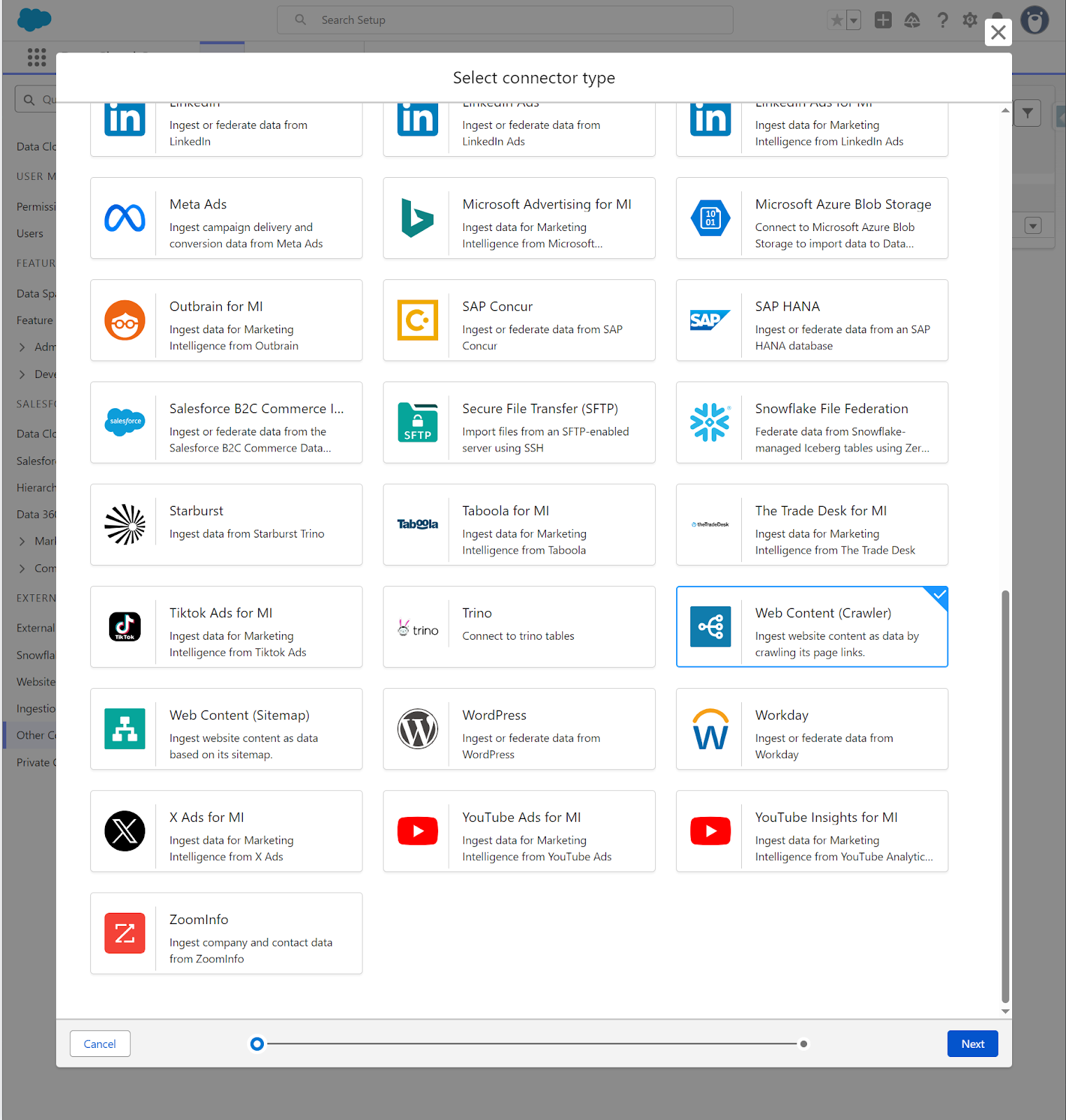Open the favorites list dropdown arrow
1066x1120 pixels.
853,20
